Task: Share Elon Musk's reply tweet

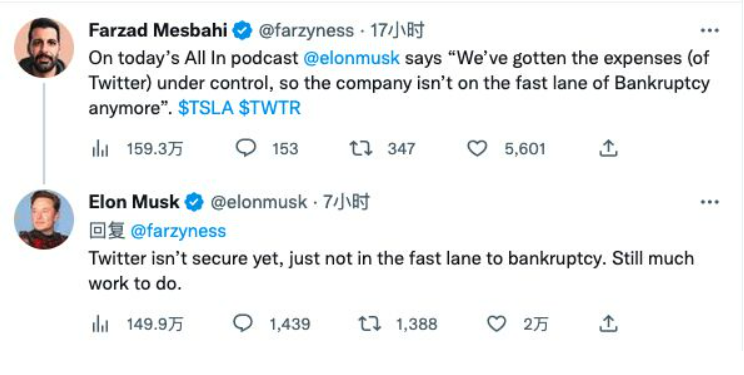Action: [x=608, y=324]
